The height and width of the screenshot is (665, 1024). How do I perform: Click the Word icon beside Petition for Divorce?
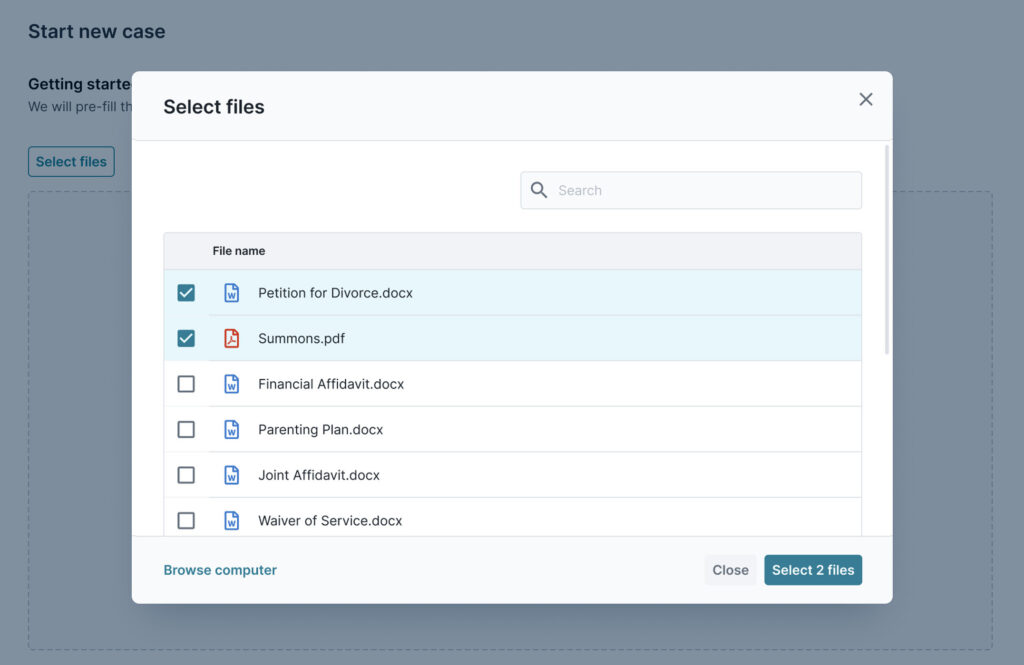232,293
